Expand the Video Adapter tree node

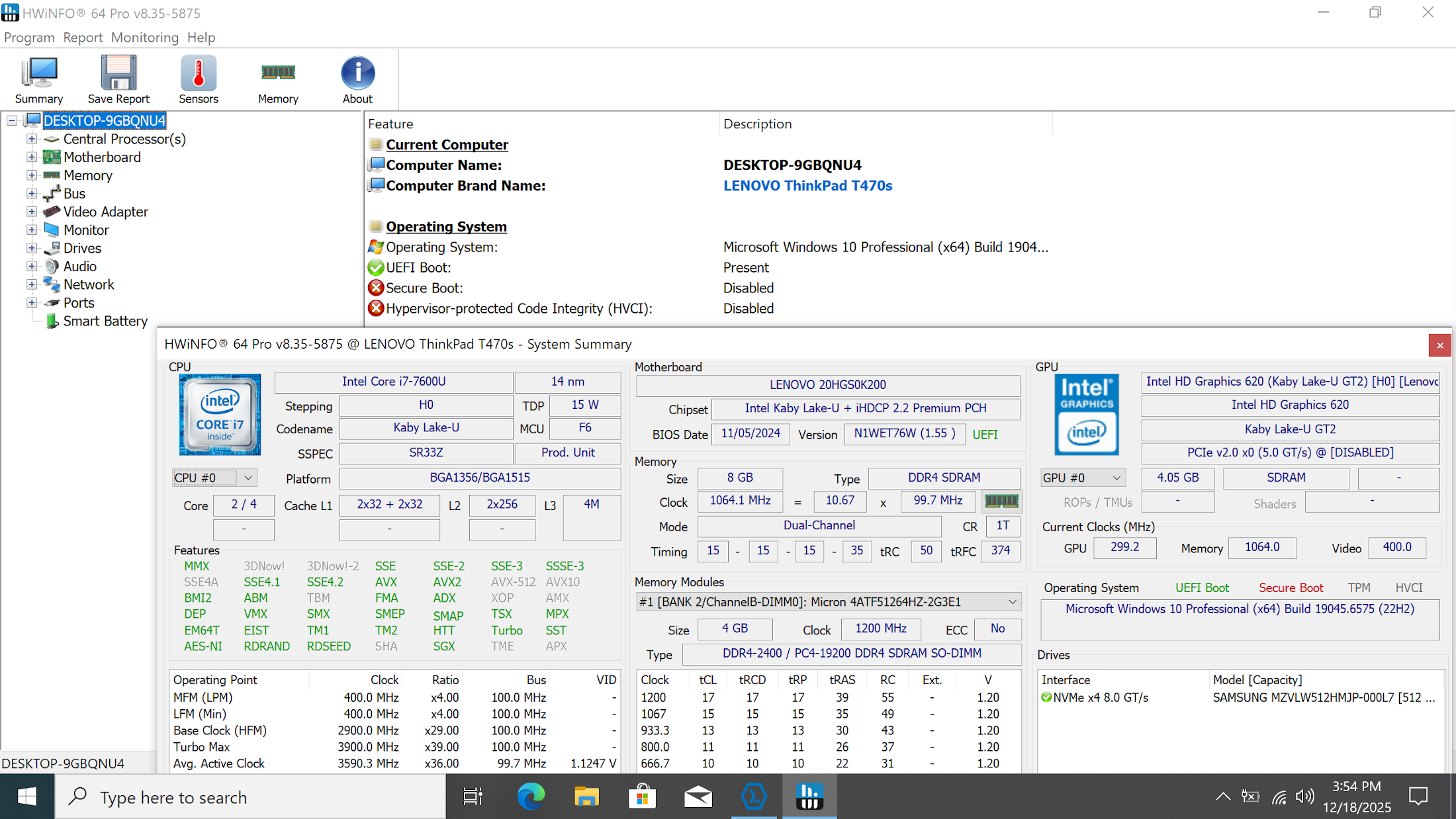tap(32, 212)
